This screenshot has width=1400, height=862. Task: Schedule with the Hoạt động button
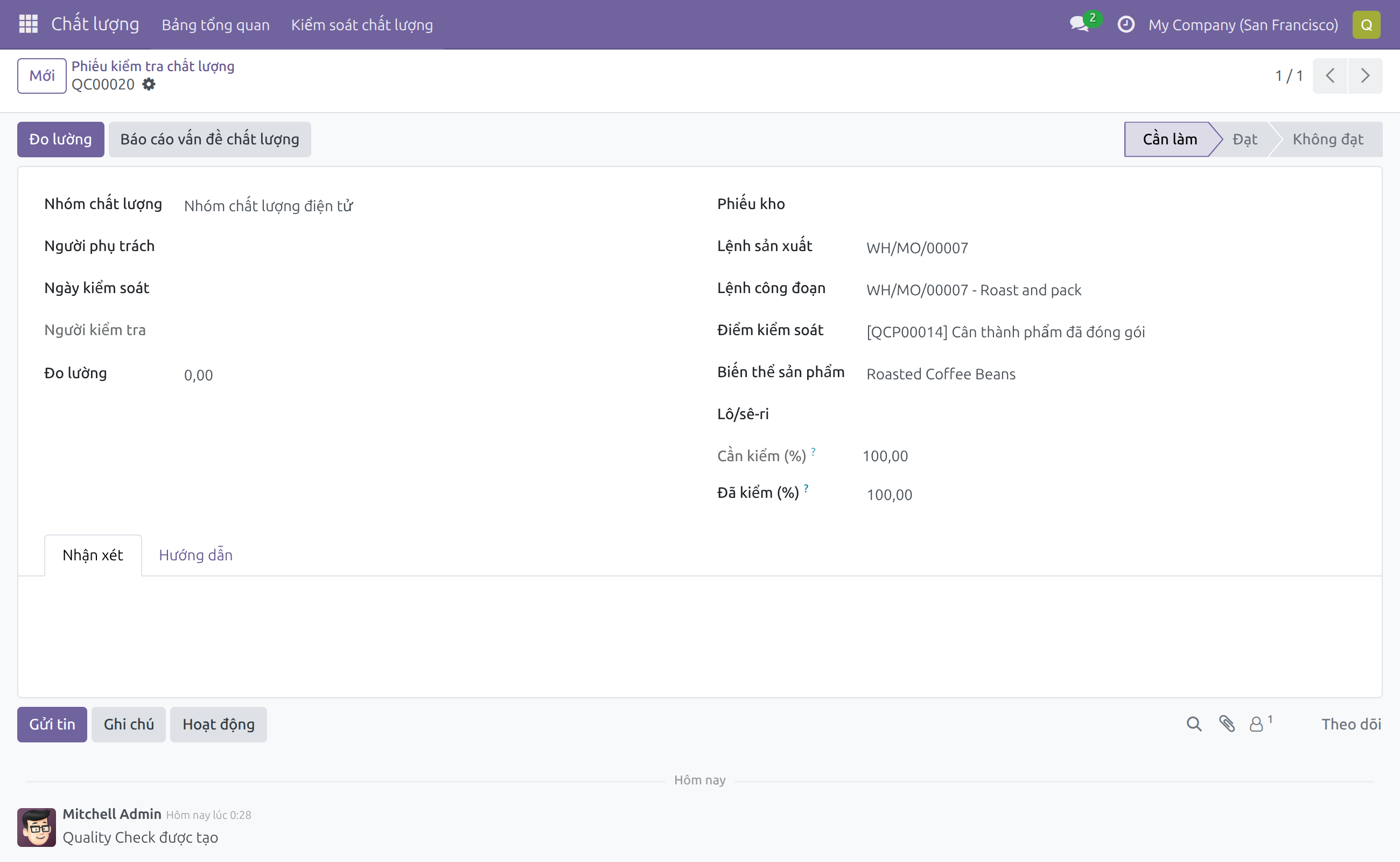pos(218,724)
